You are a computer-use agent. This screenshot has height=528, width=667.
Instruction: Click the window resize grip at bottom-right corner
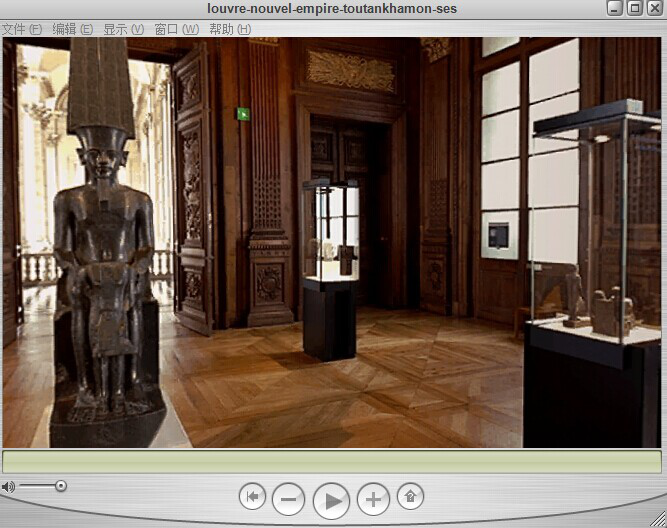click(x=658, y=519)
